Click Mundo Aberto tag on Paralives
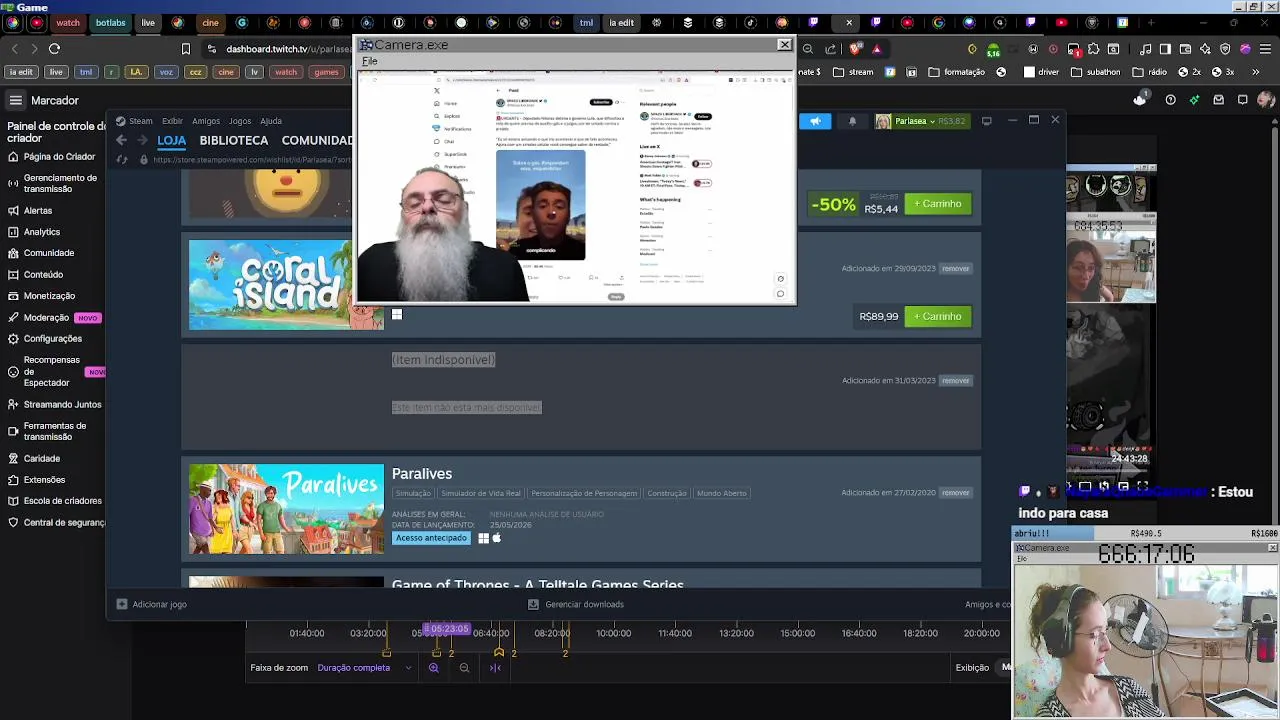This screenshot has height=720, width=1280. coord(721,493)
